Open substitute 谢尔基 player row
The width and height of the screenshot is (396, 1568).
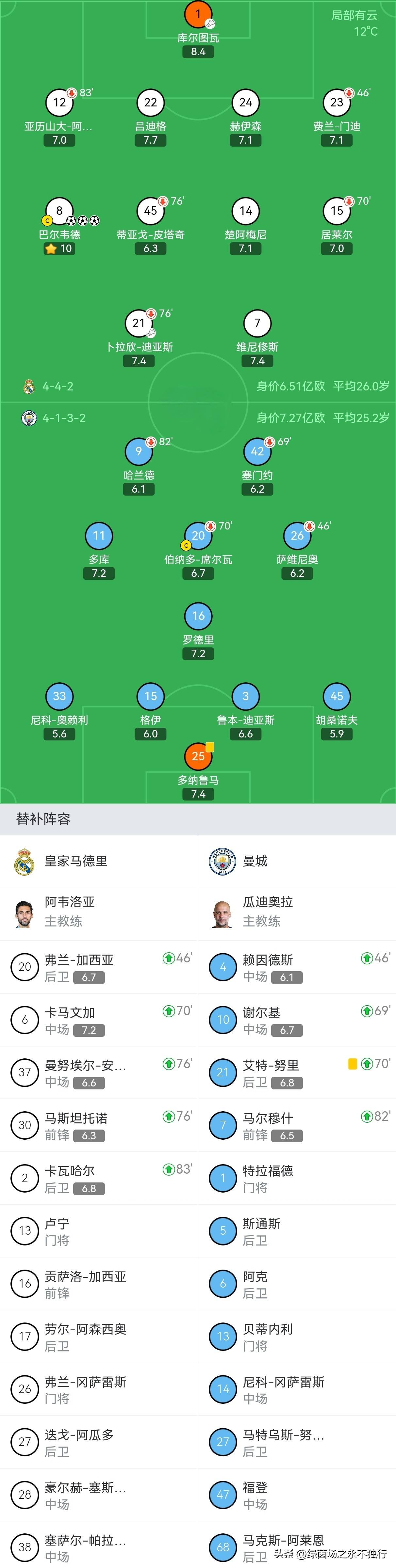click(297, 1020)
